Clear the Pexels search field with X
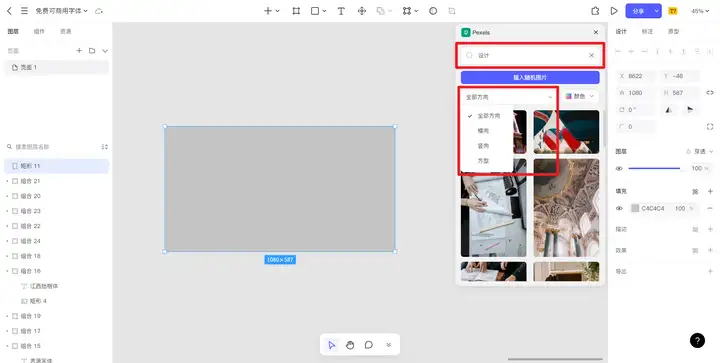720x363 pixels. pyautogui.click(x=591, y=55)
